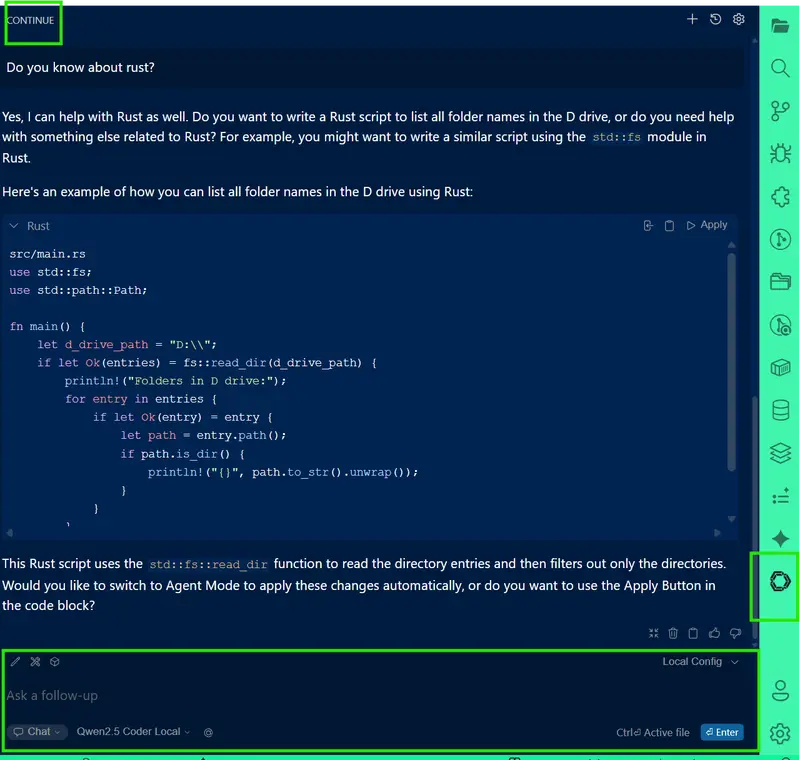Send message with Enter button
Image resolution: width=800 pixels, height=760 pixels.
pyautogui.click(x=722, y=732)
